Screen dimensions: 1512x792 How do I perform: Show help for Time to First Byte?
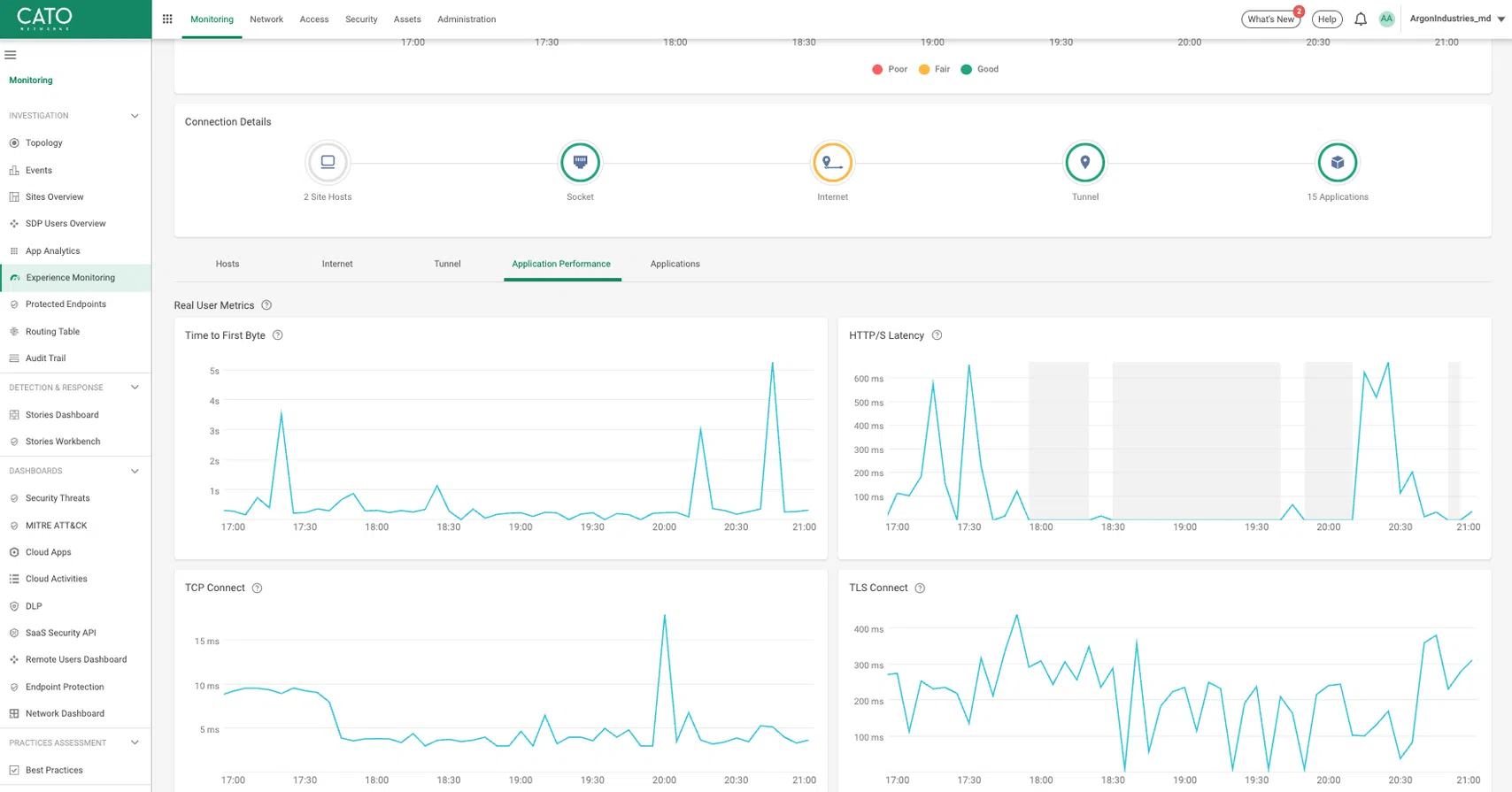277,335
